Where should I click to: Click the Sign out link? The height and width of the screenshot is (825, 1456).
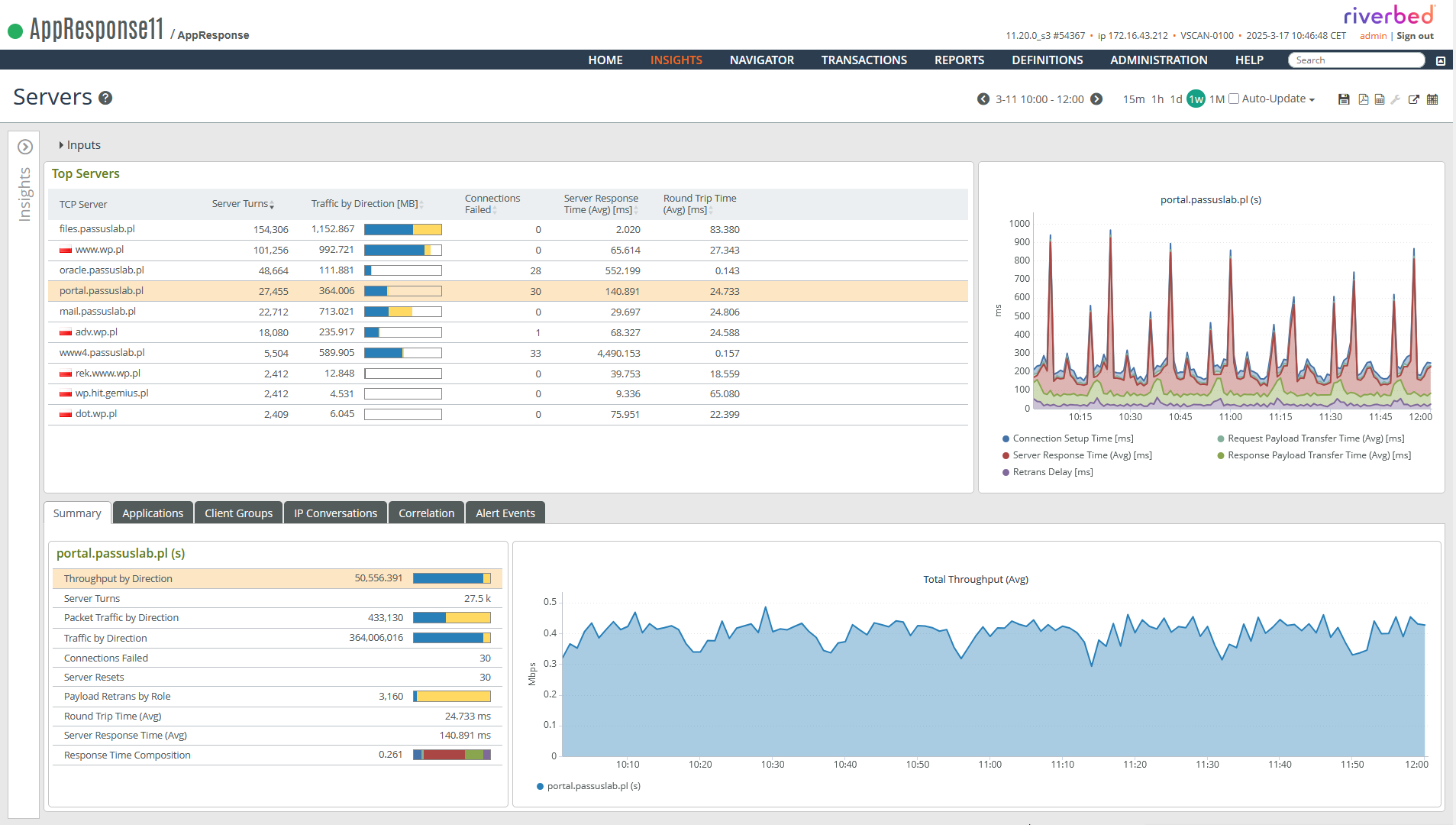click(x=1415, y=36)
